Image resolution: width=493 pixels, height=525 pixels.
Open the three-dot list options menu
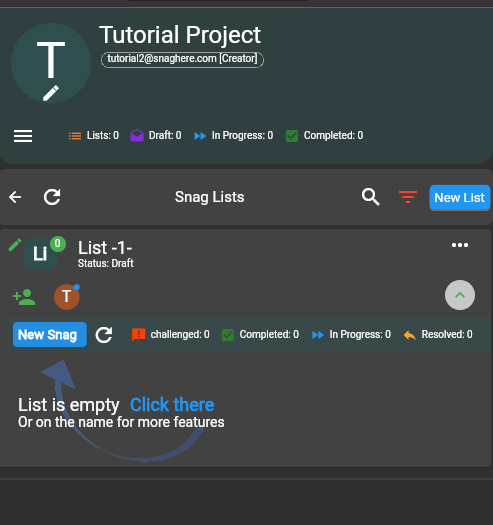click(460, 245)
